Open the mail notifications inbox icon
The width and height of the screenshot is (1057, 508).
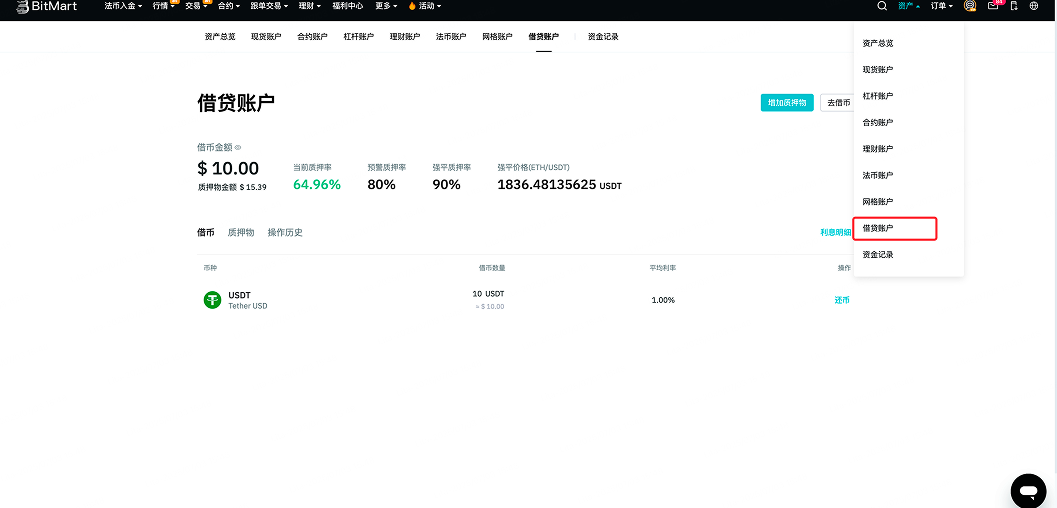click(x=992, y=6)
